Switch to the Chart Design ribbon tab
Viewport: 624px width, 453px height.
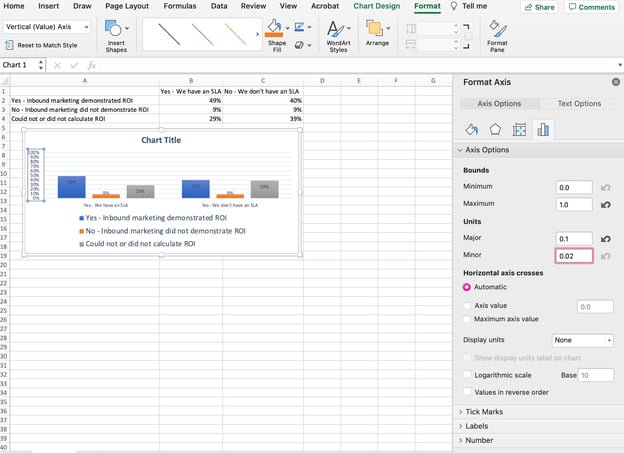pos(377,6)
